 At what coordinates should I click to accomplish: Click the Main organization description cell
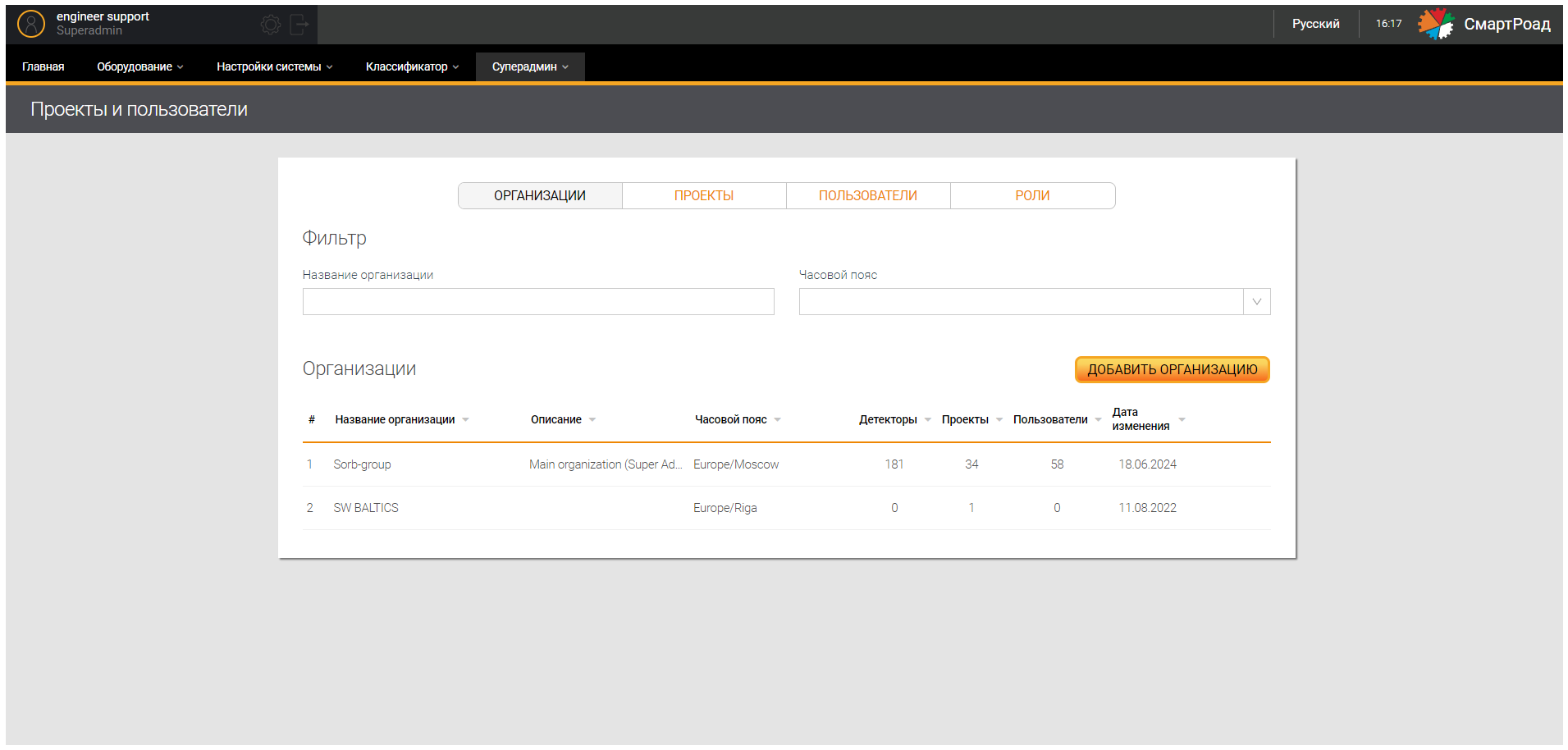click(x=606, y=464)
